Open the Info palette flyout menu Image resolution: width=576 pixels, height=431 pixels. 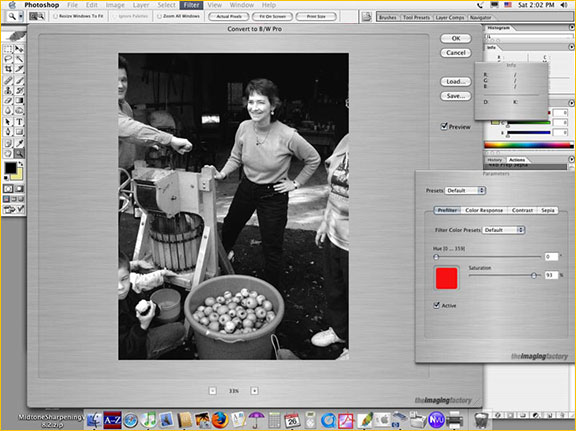pos(571,47)
